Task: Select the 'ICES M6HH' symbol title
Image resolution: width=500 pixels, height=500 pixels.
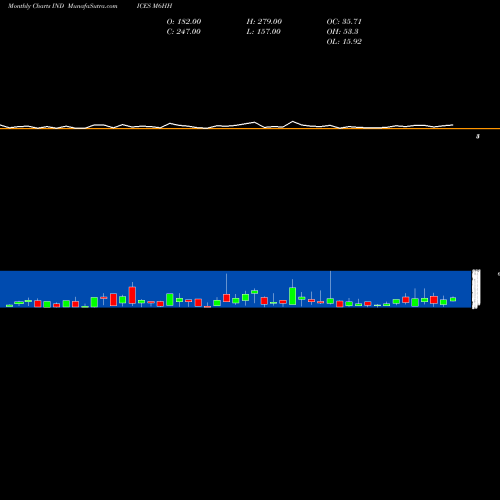Action: (x=154, y=6)
